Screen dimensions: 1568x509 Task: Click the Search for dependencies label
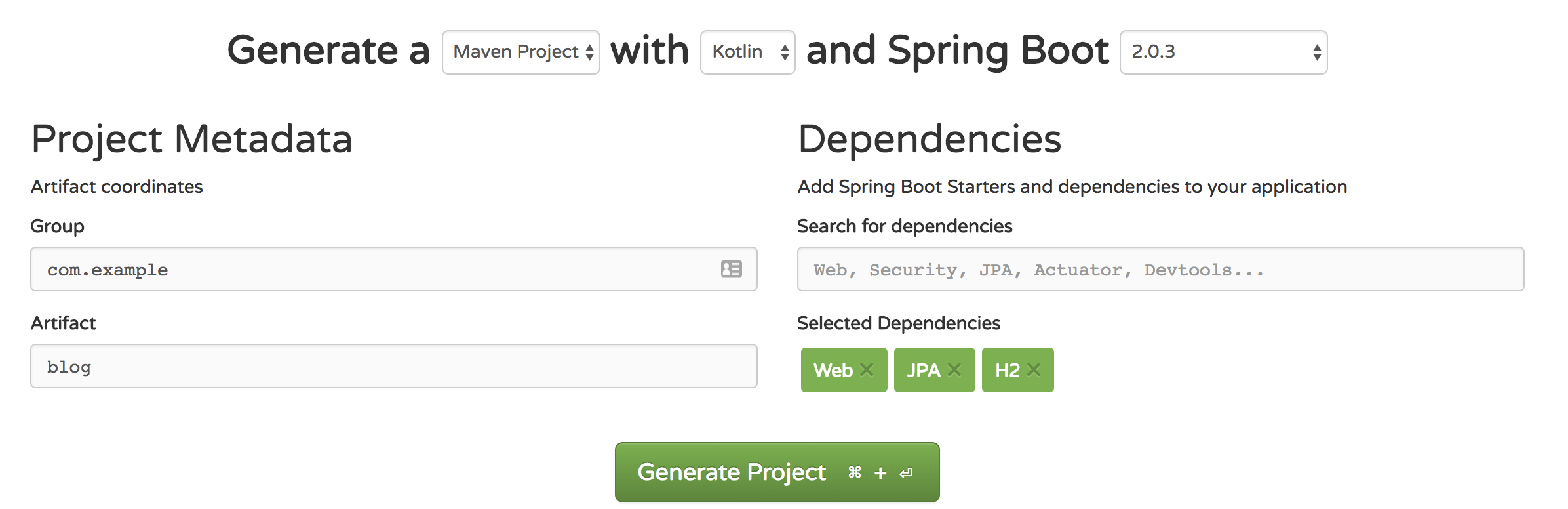tap(905, 226)
